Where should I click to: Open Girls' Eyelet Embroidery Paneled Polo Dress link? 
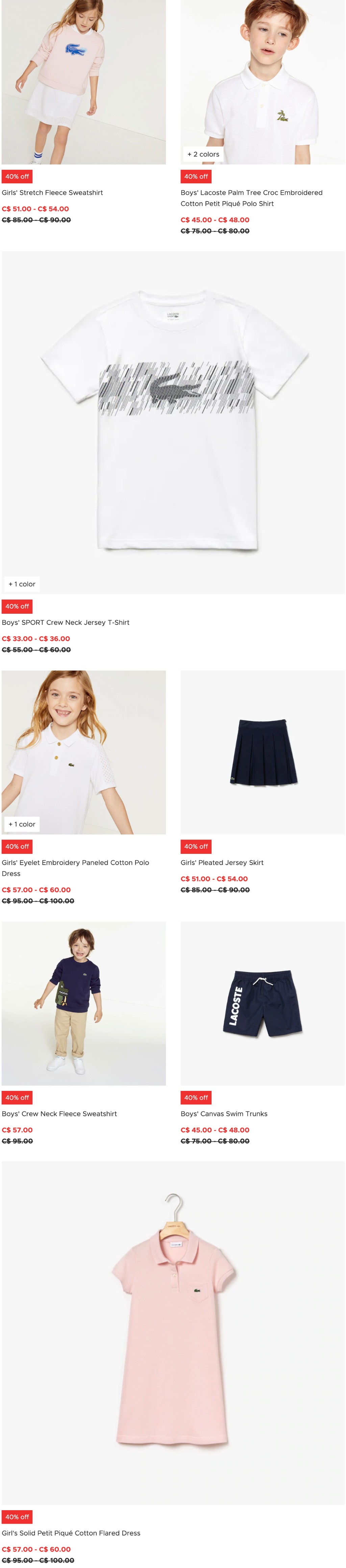(75, 869)
